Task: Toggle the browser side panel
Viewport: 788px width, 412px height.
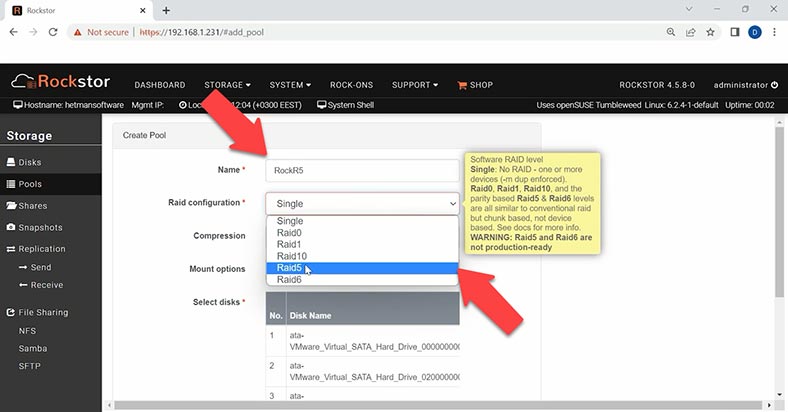Action: coord(735,32)
